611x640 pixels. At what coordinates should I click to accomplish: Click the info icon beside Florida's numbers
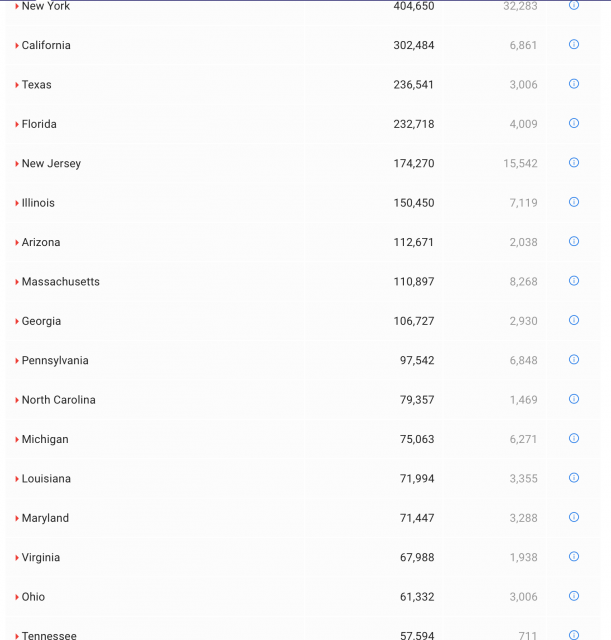(x=574, y=123)
